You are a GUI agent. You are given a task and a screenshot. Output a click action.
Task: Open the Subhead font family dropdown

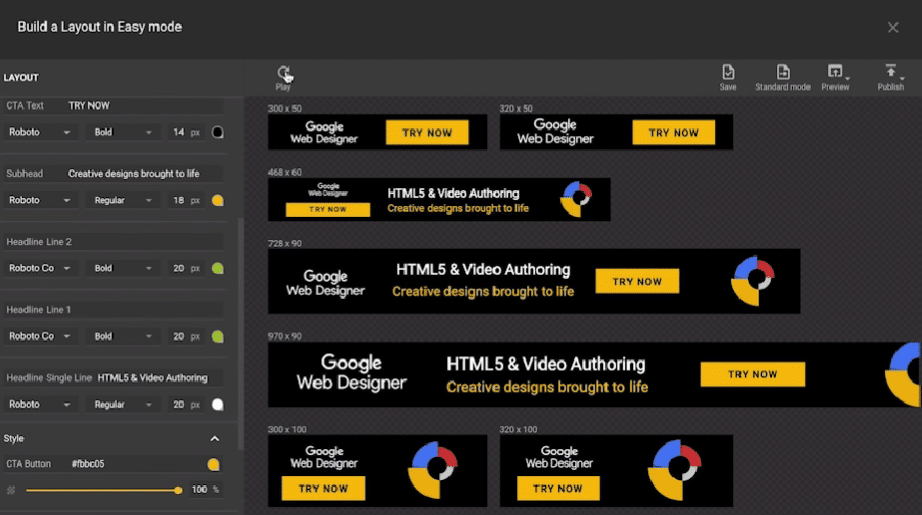pyautogui.click(x=39, y=200)
